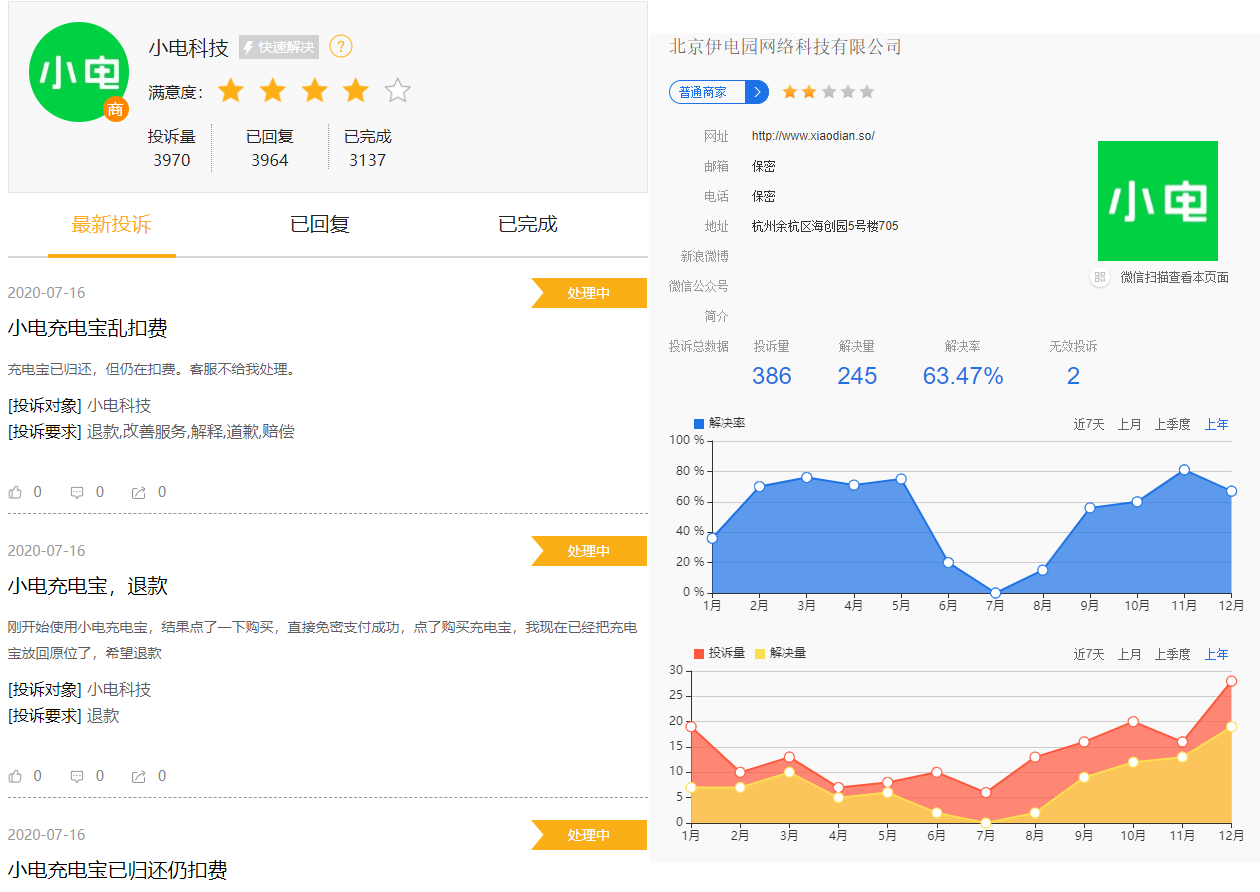This screenshot has height=892, width=1260.
Task: Click the empty fifth satisfaction star
Action: tap(398, 91)
